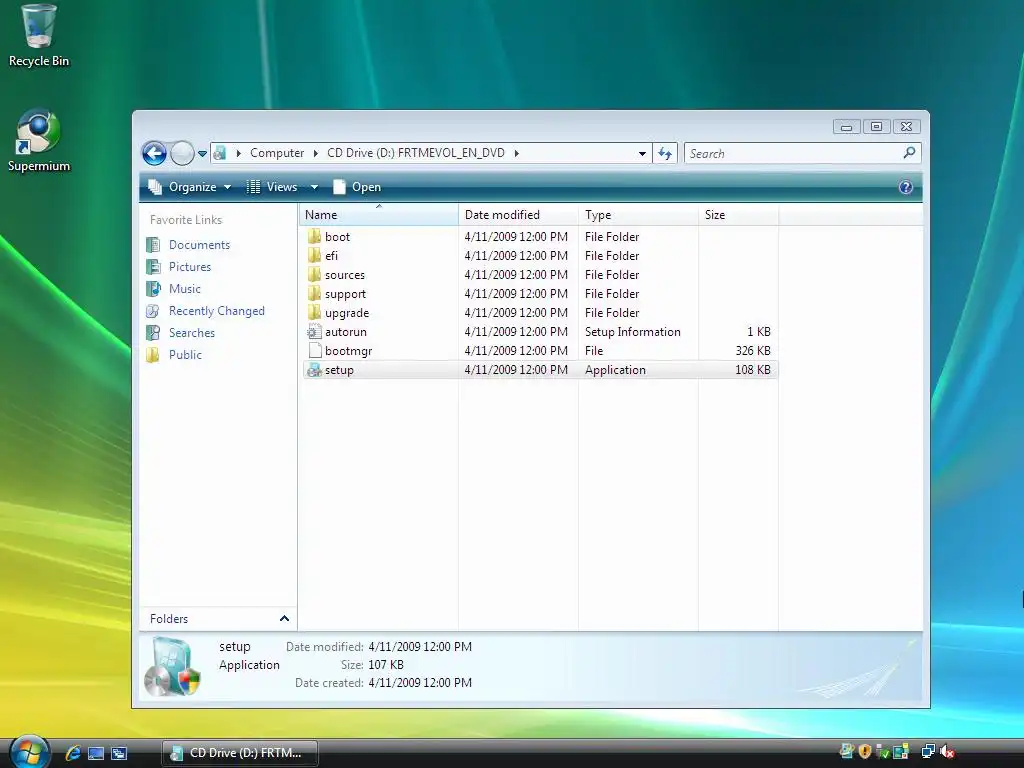Expand arrow after FRTMEVOL_EN_DVD breadcrumb

(x=516, y=153)
